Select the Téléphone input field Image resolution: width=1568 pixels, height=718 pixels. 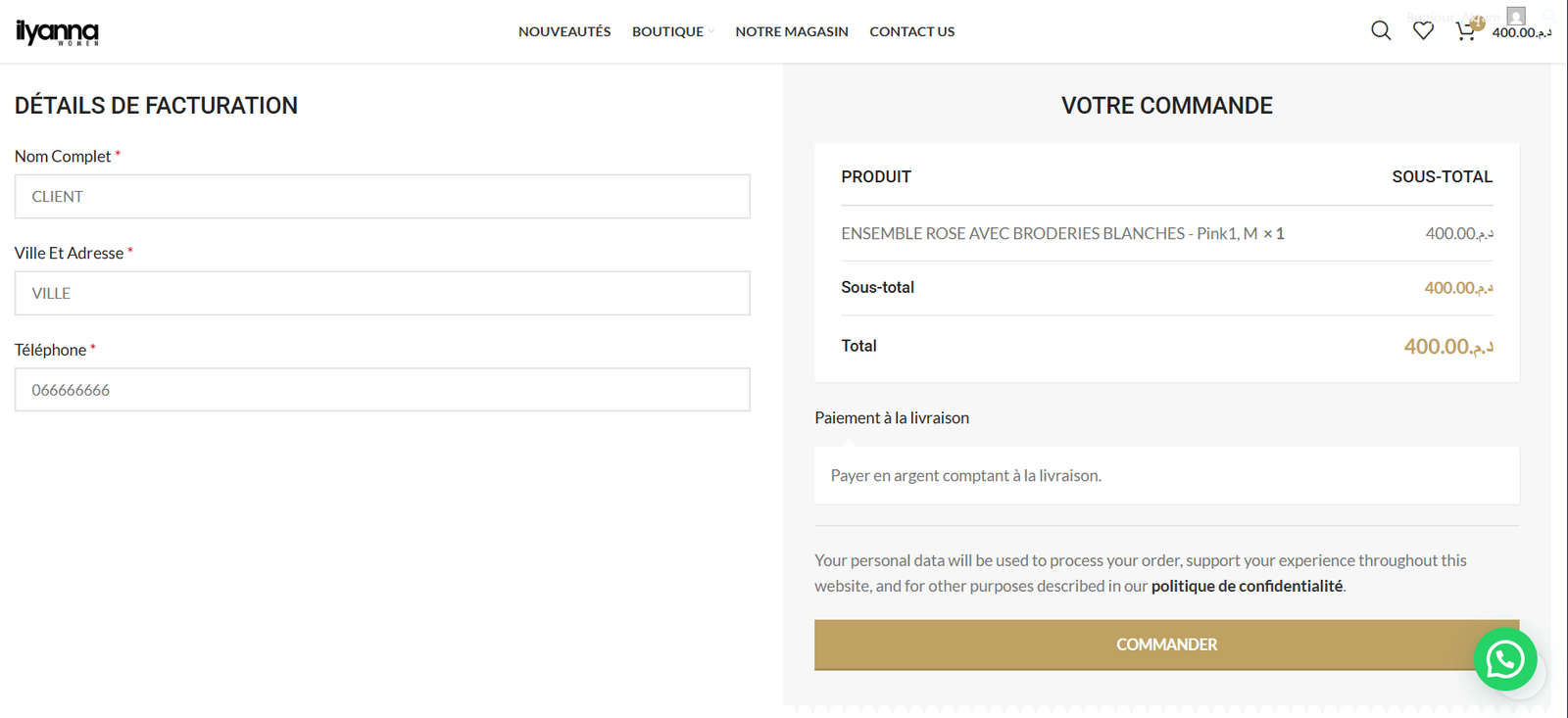(x=382, y=390)
